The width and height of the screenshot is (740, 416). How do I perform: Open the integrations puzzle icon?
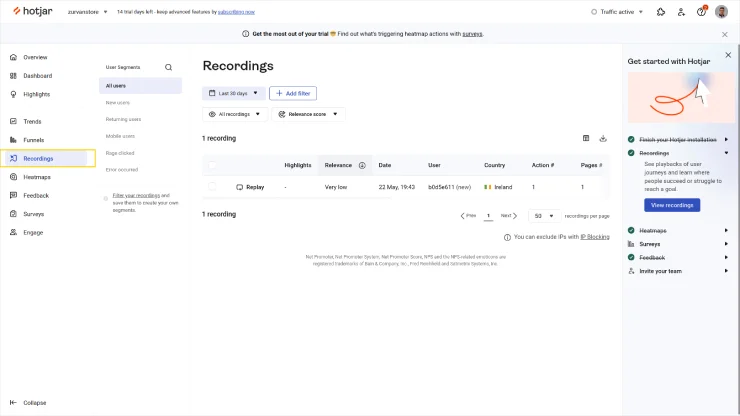(661, 12)
